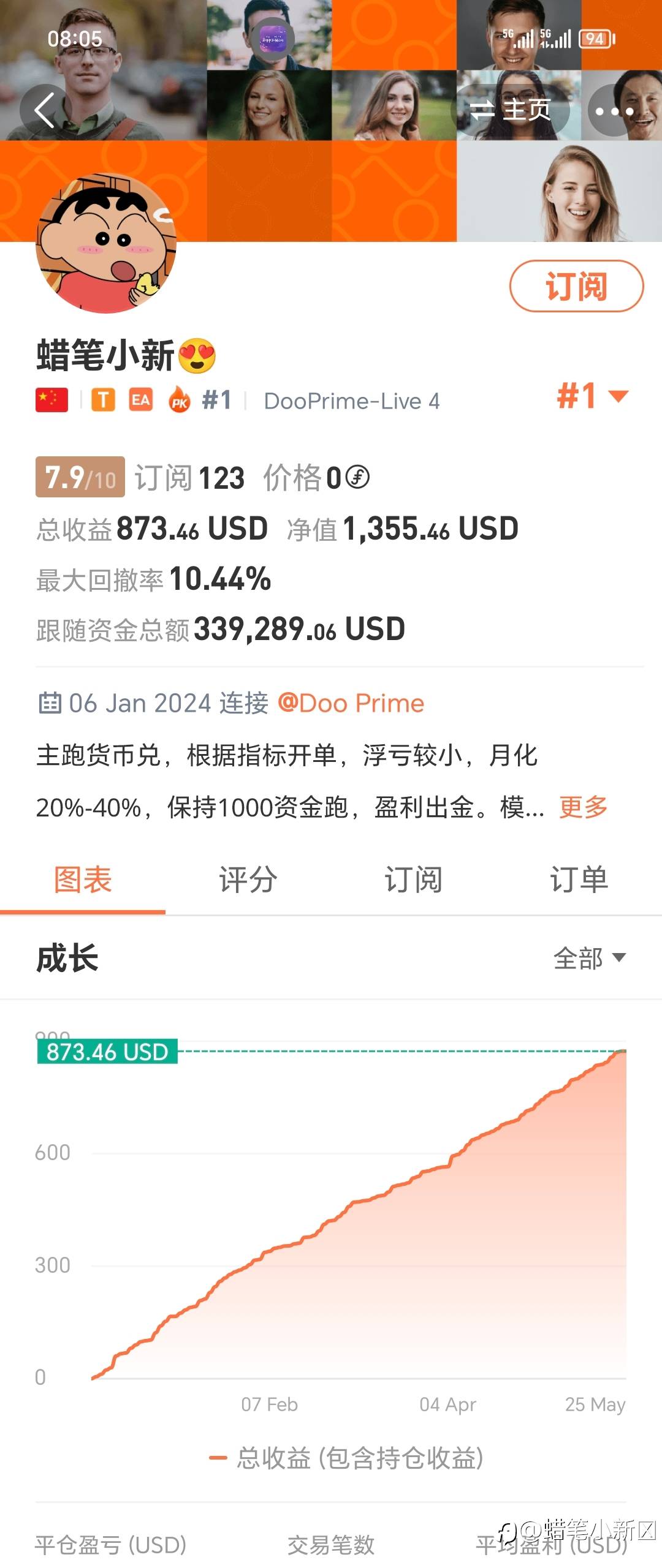Switch to the 订单 tab
This screenshot has width=662, height=1568.
579,880
